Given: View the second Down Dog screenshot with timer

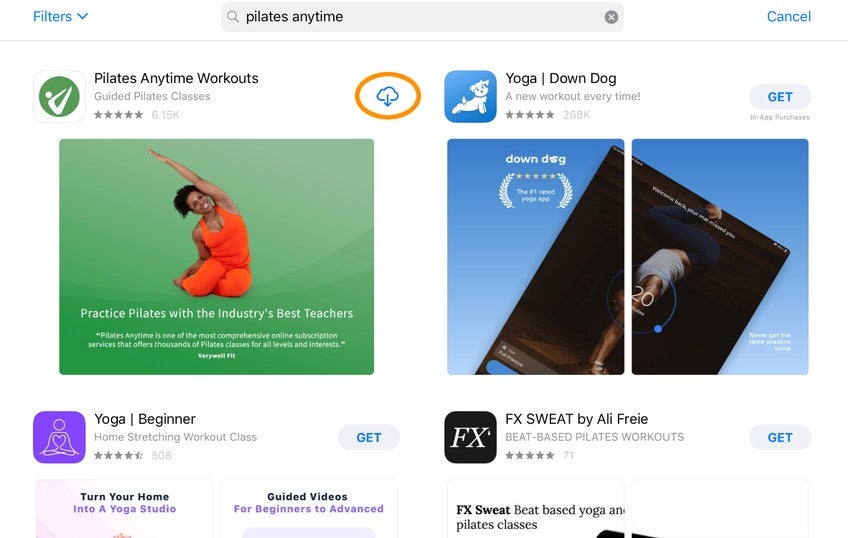Looking at the screenshot, I should 719,256.
